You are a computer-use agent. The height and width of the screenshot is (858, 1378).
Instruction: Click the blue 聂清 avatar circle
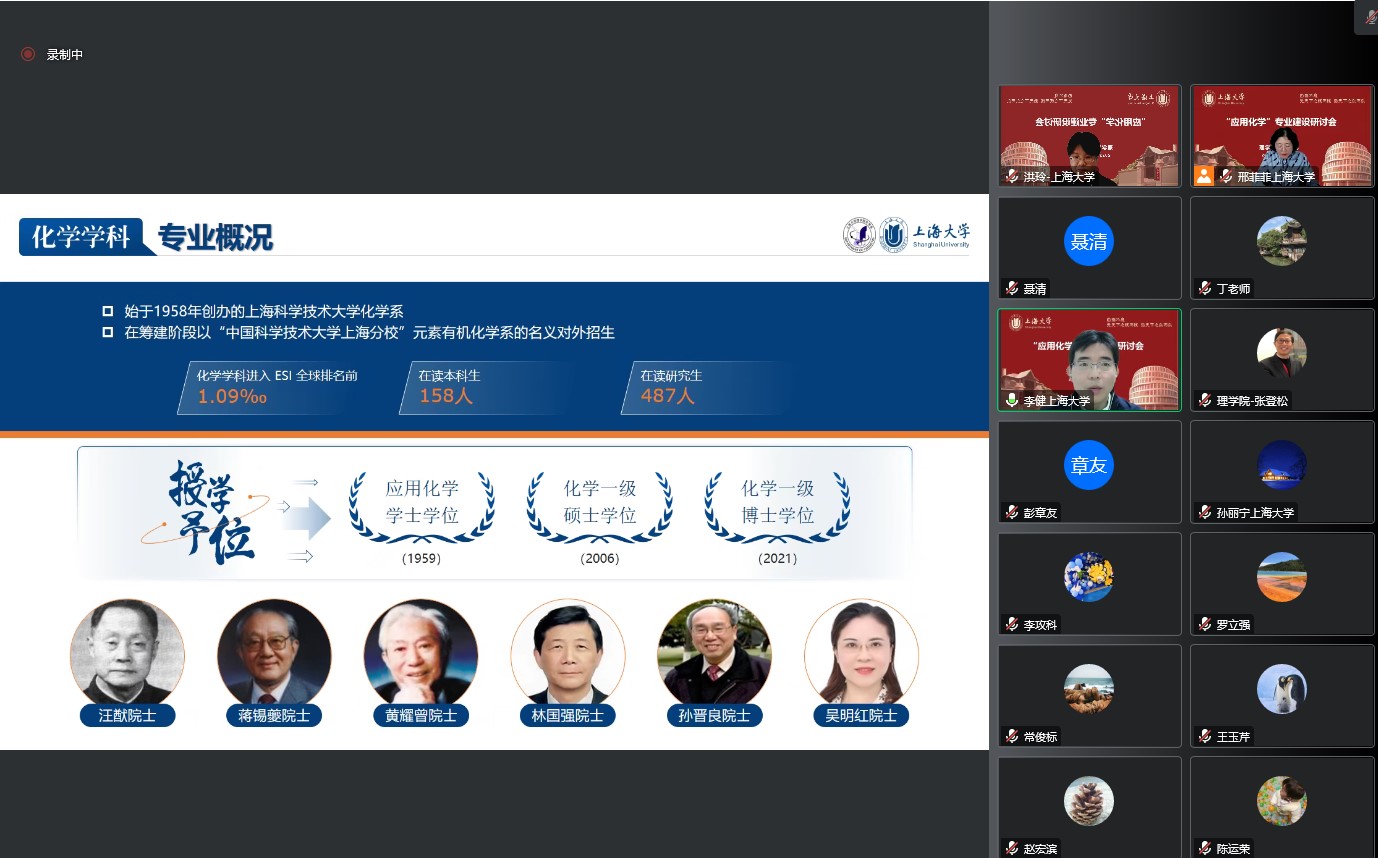[x=1089, y=241]
